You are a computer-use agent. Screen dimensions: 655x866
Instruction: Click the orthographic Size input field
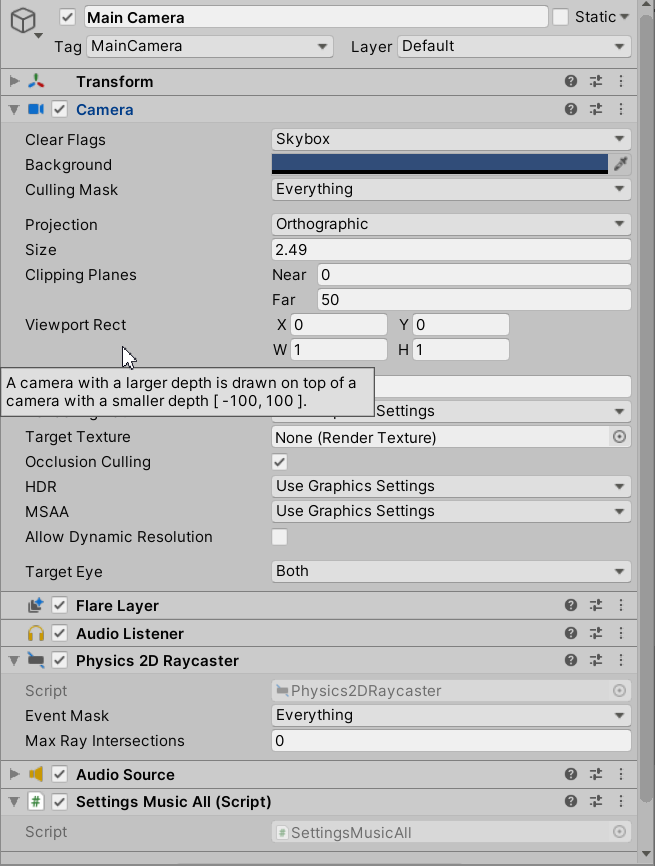(x=450, y=249)
